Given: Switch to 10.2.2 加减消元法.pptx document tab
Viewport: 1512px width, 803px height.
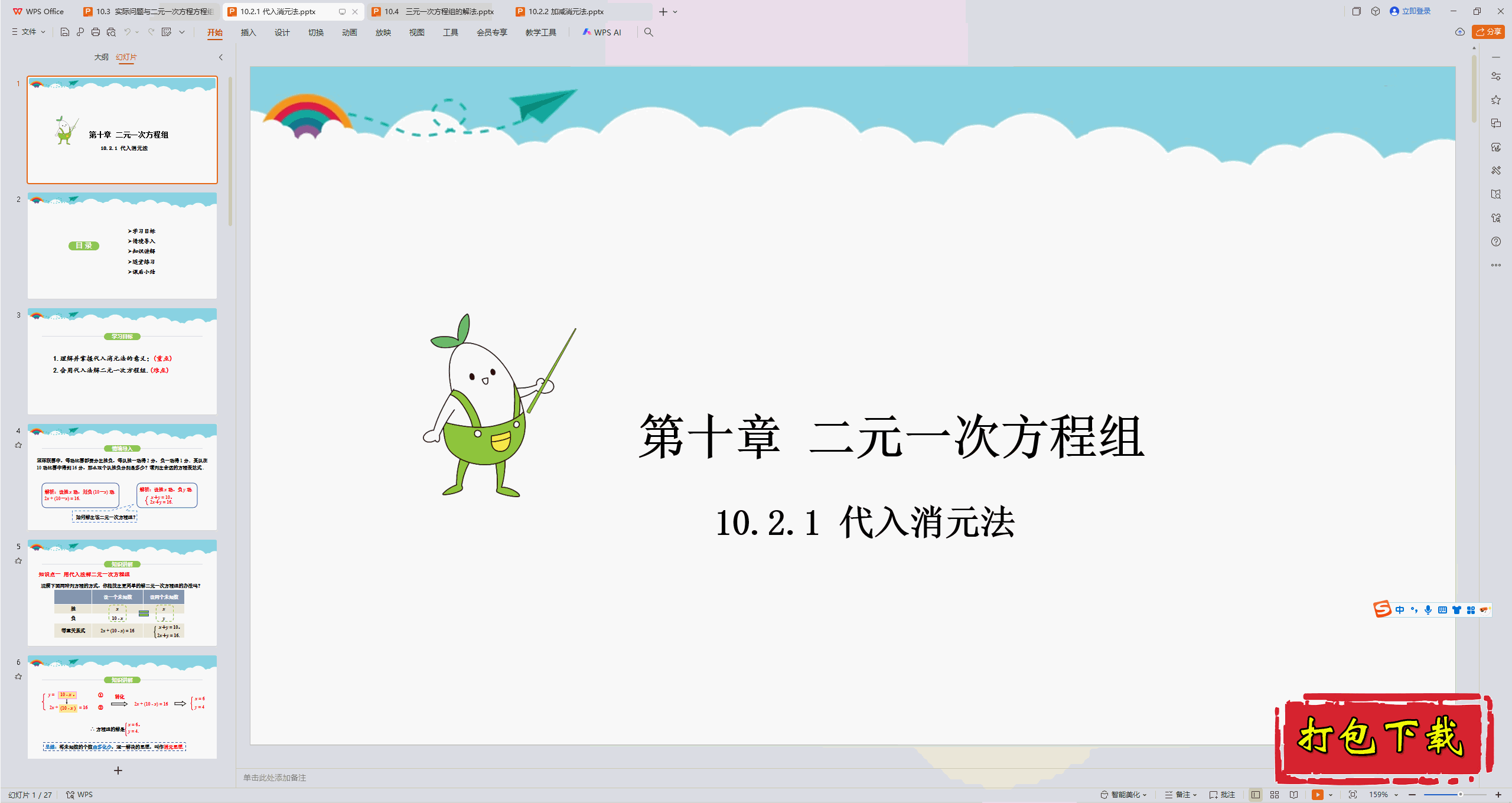Looking at the screenshot, I should tap(566, 11).
